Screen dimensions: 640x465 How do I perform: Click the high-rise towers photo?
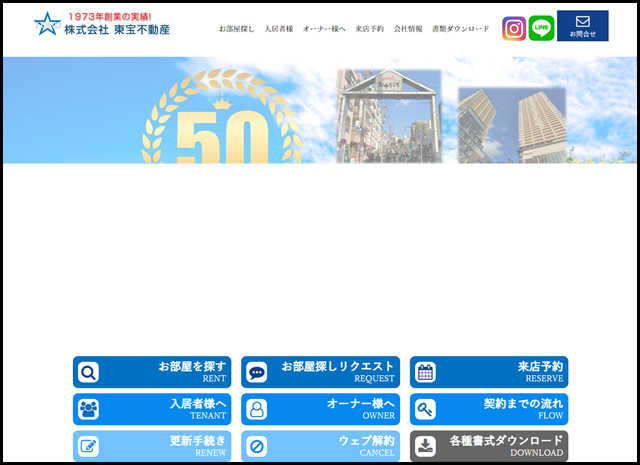(x=512, y=125)
